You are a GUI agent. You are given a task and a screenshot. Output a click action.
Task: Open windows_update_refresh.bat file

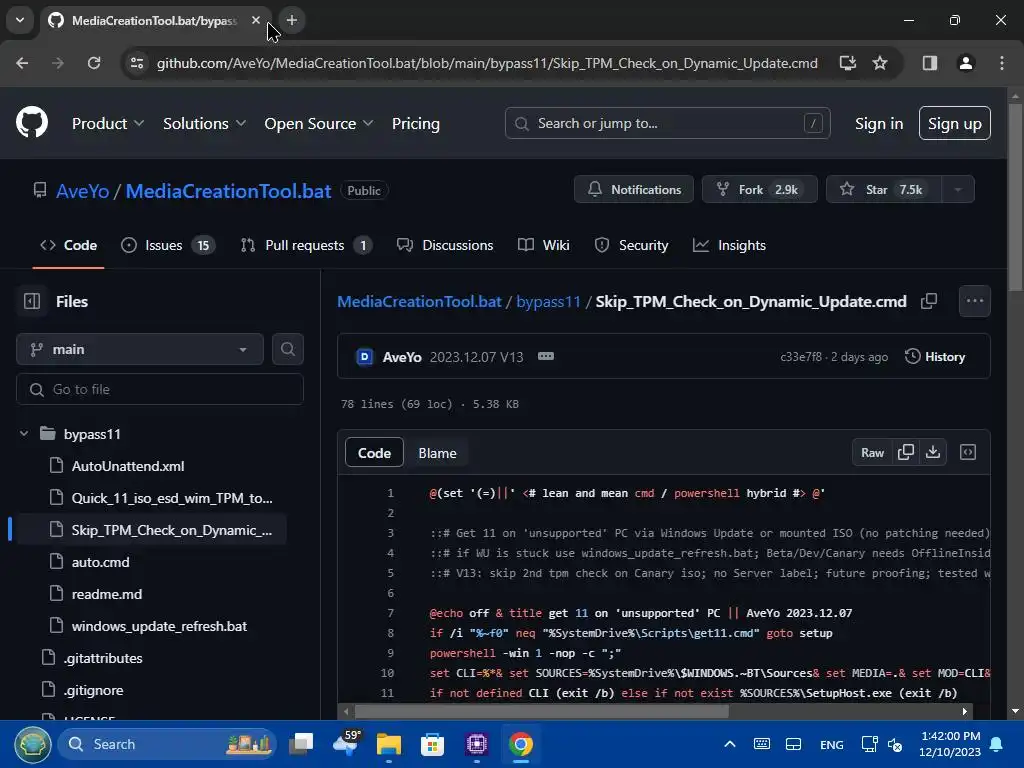pos(159,626)
